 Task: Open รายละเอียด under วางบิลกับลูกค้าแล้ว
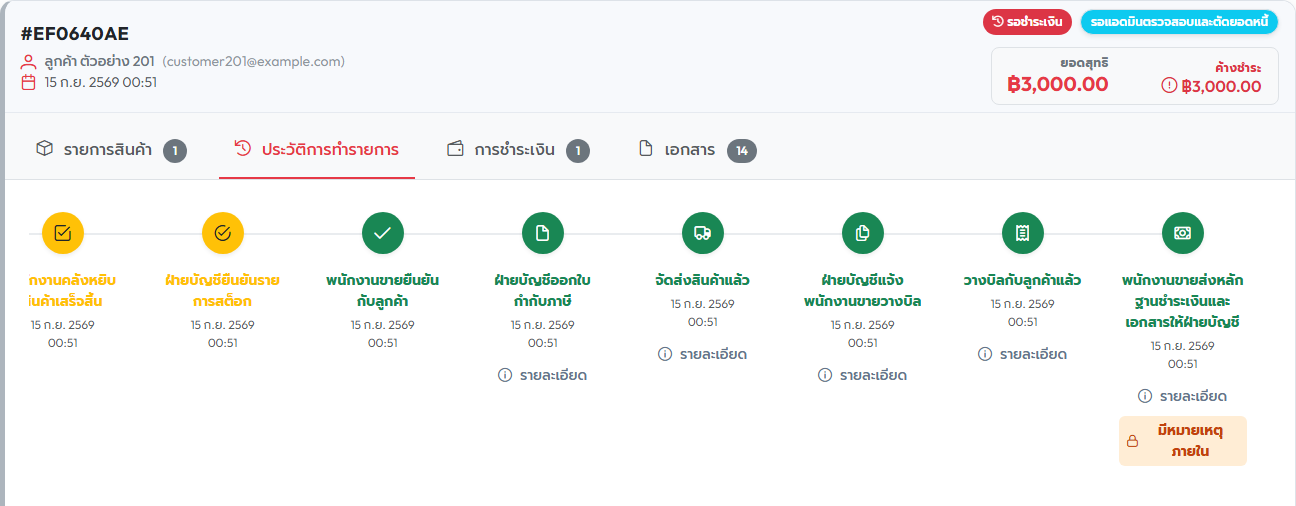pyautogui.click(x=1023, y=354)
